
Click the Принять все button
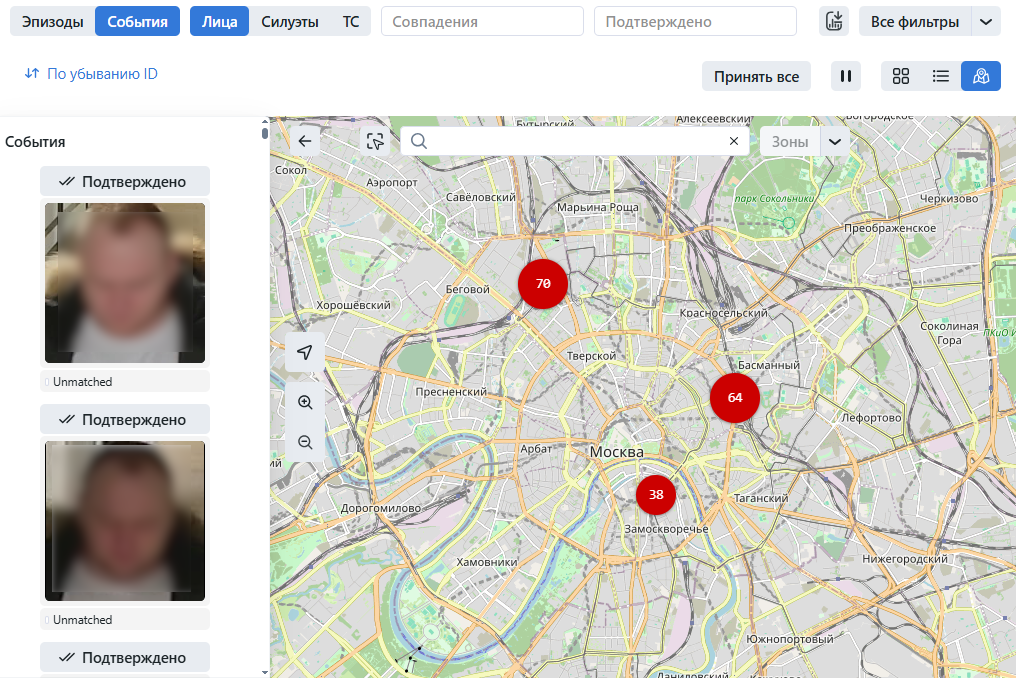pos(756,76)
